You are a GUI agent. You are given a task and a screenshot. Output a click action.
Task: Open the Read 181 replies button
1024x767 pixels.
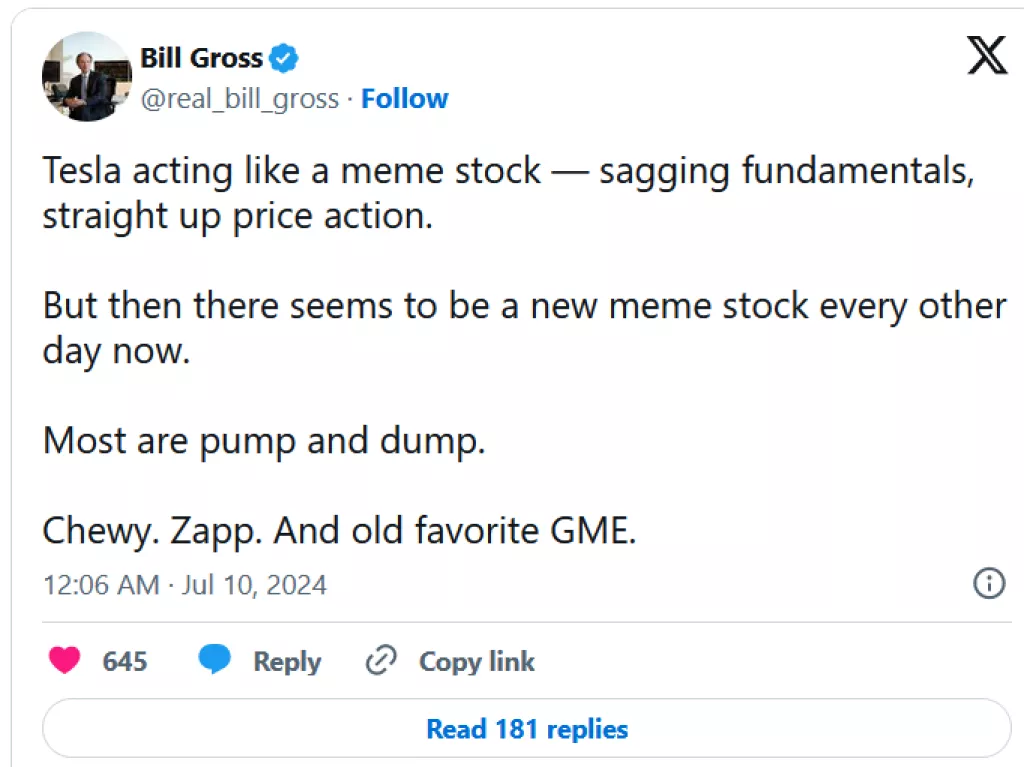click(526, 728)
